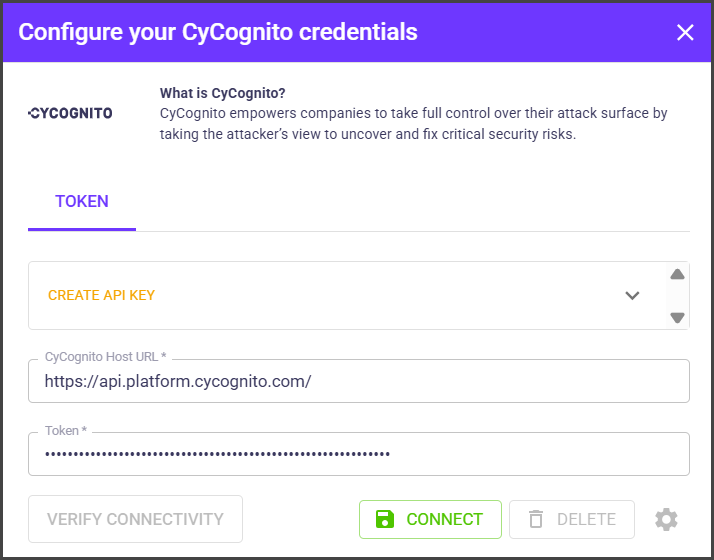Click the CyCognito logo

coord(71,113)
